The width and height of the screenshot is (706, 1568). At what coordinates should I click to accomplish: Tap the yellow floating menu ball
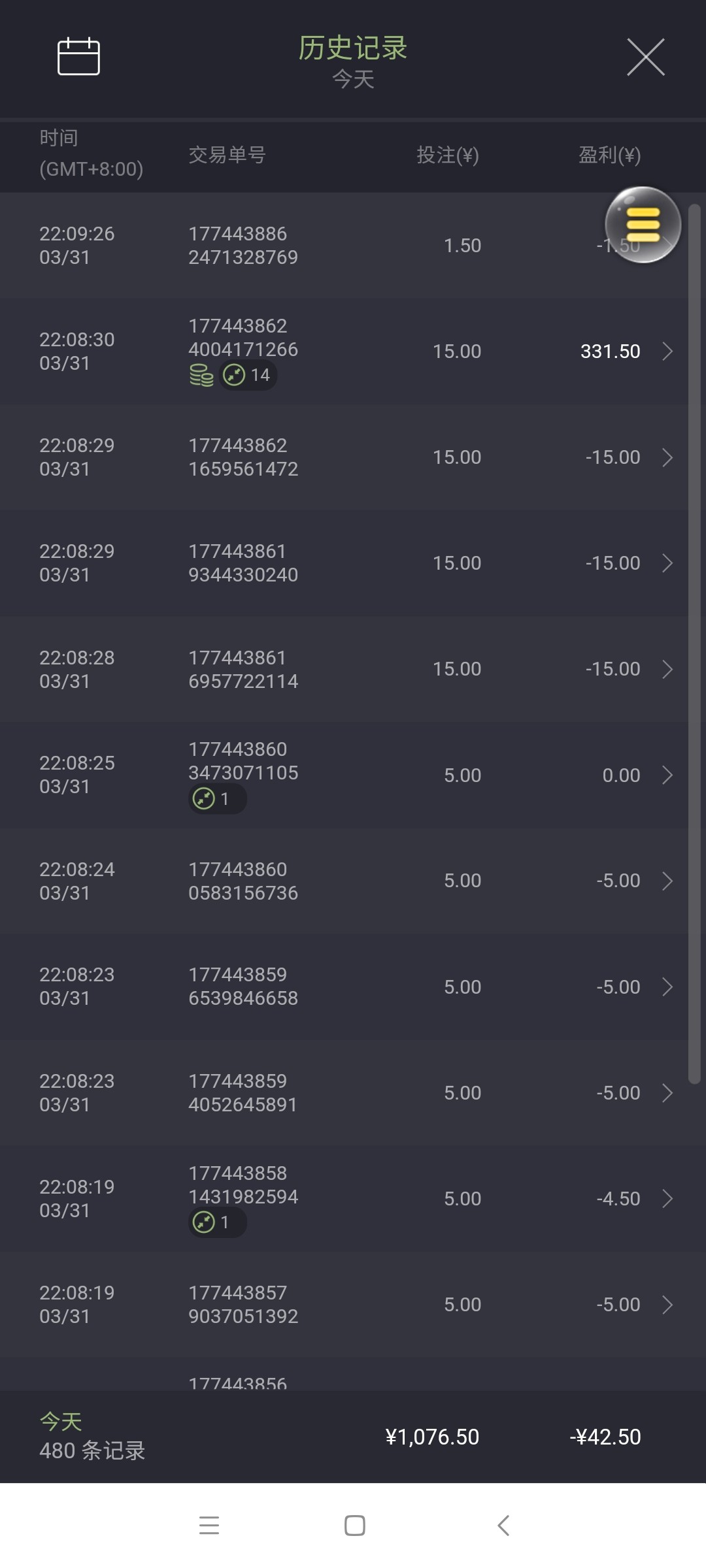point(643,225)
